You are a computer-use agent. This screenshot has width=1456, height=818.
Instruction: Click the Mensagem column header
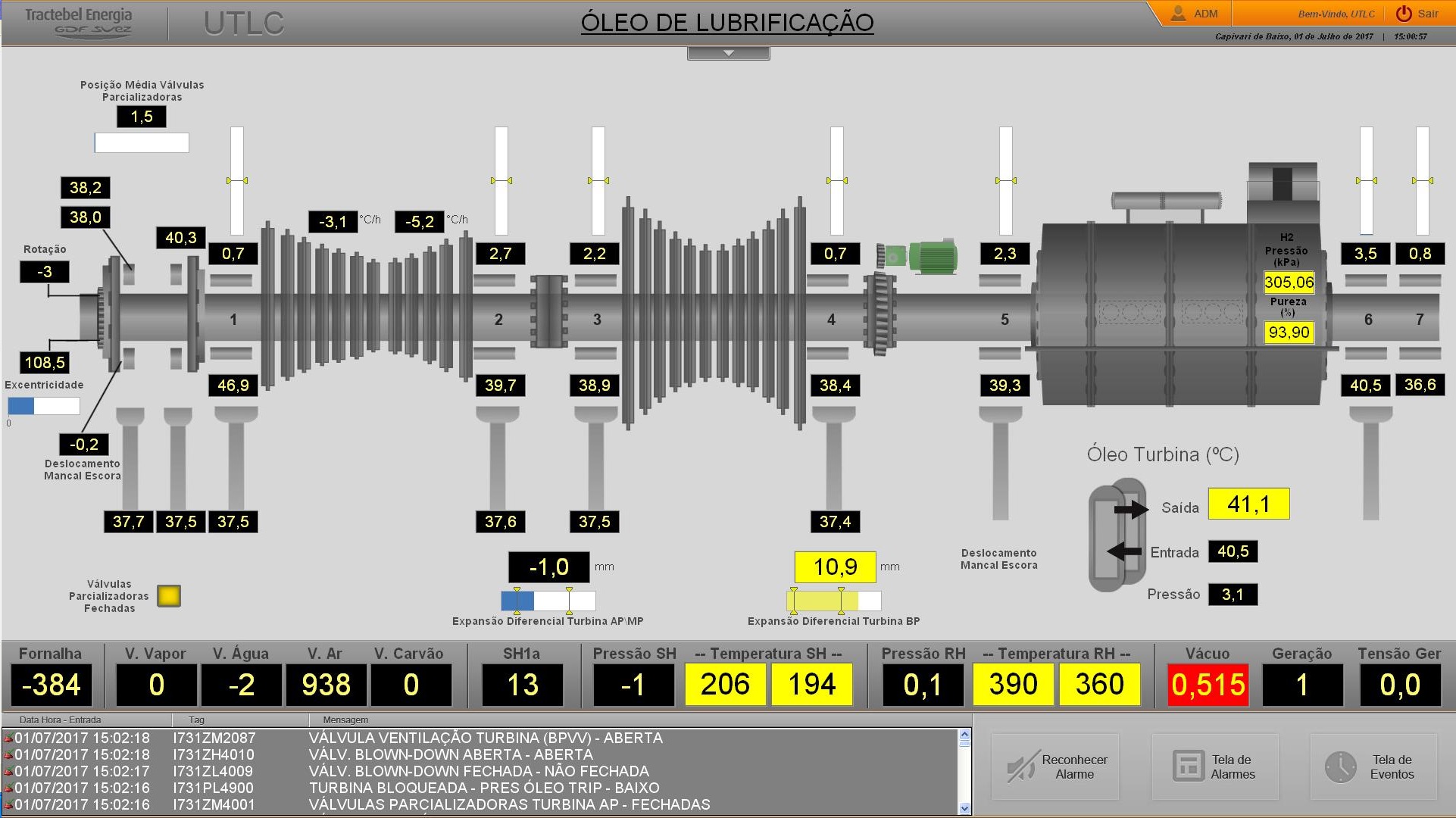coord(345,720)
